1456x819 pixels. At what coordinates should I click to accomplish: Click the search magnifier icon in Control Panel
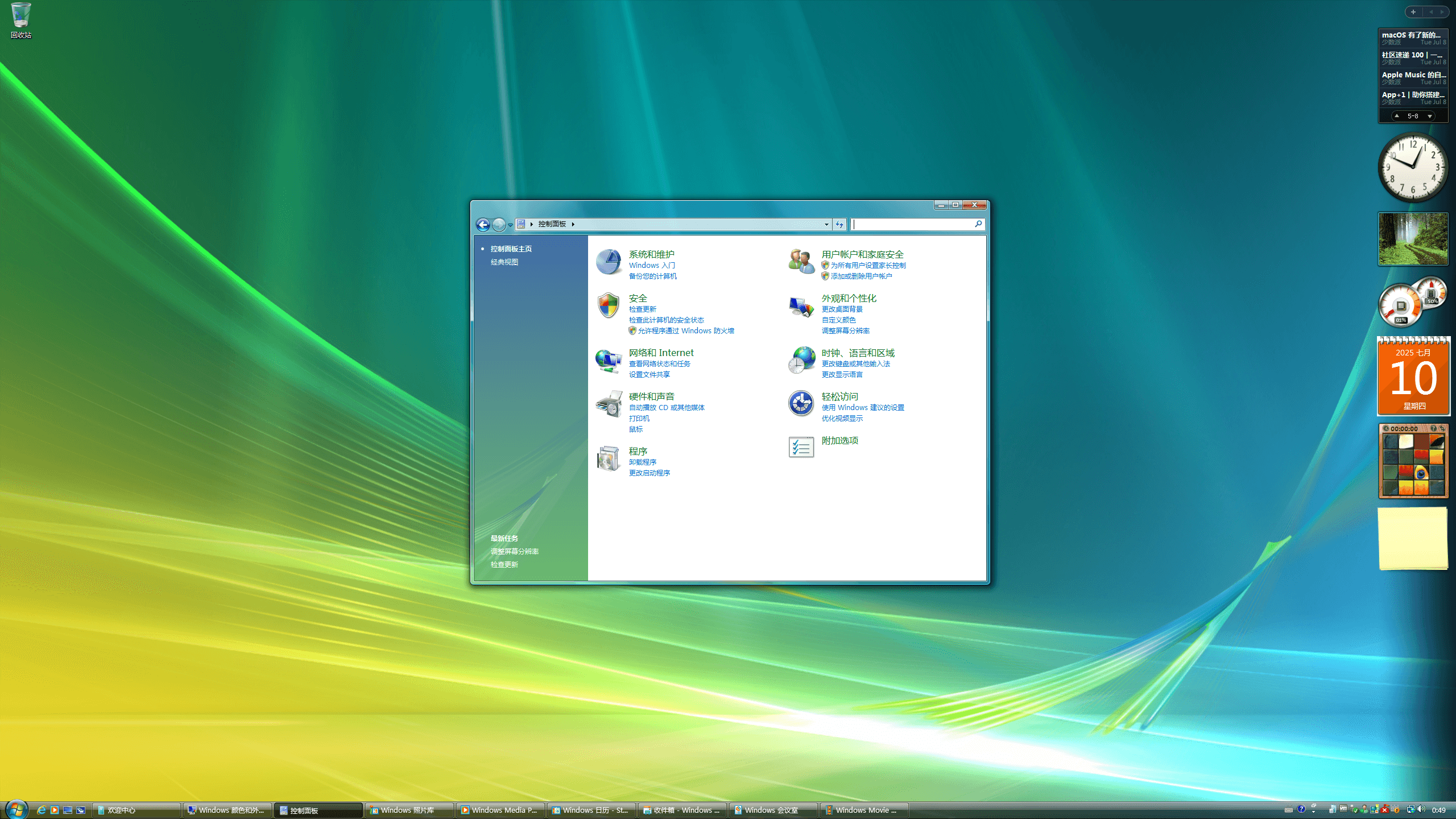point(978,224)
